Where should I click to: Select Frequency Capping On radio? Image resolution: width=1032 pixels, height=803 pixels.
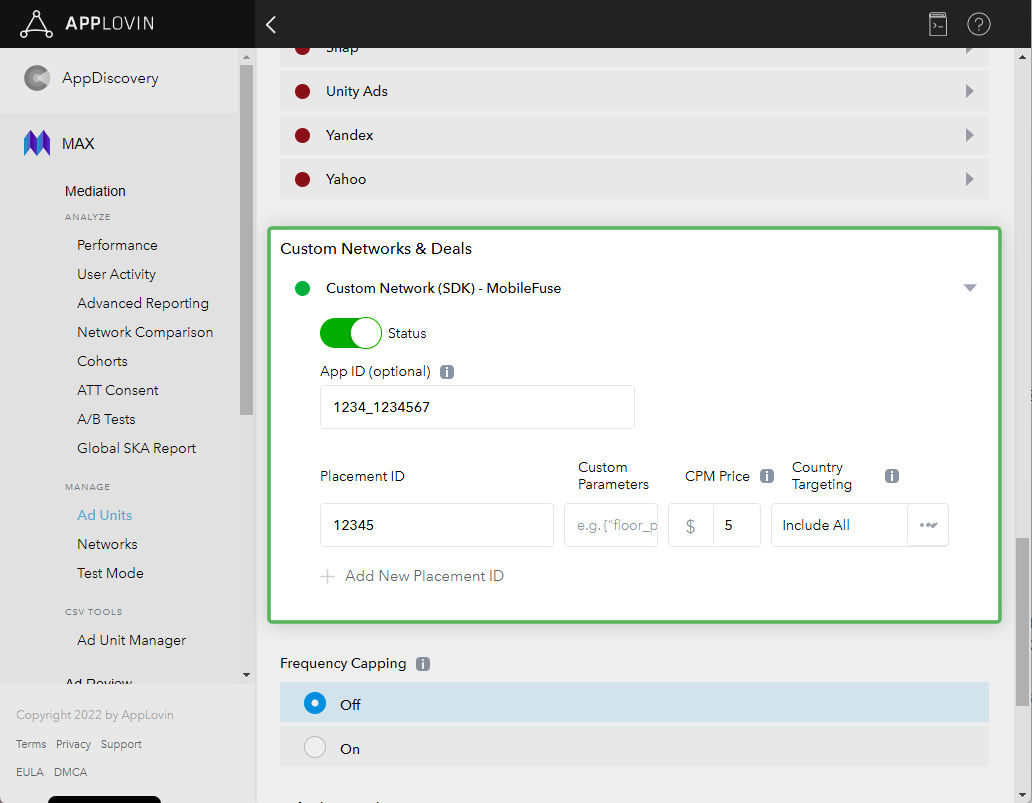pos(315,747)
